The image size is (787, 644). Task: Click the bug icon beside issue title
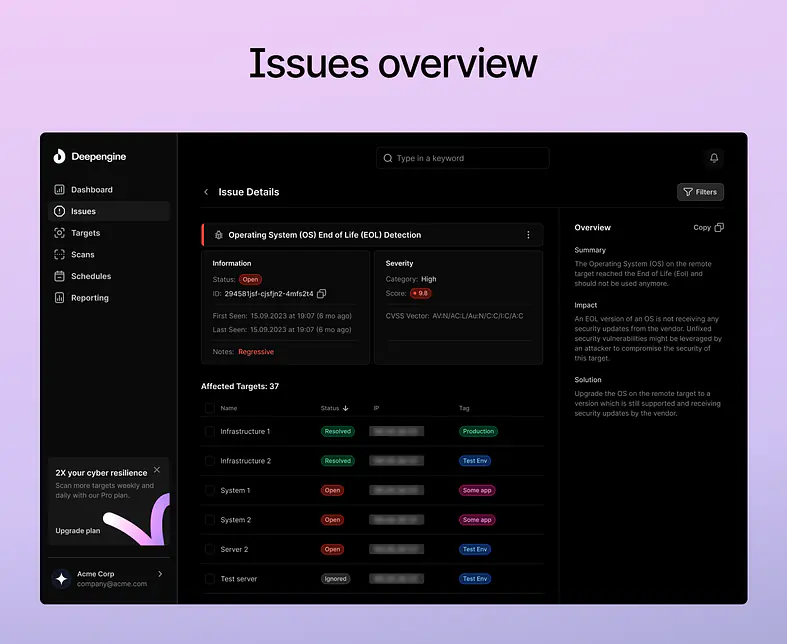coord(218,235)
